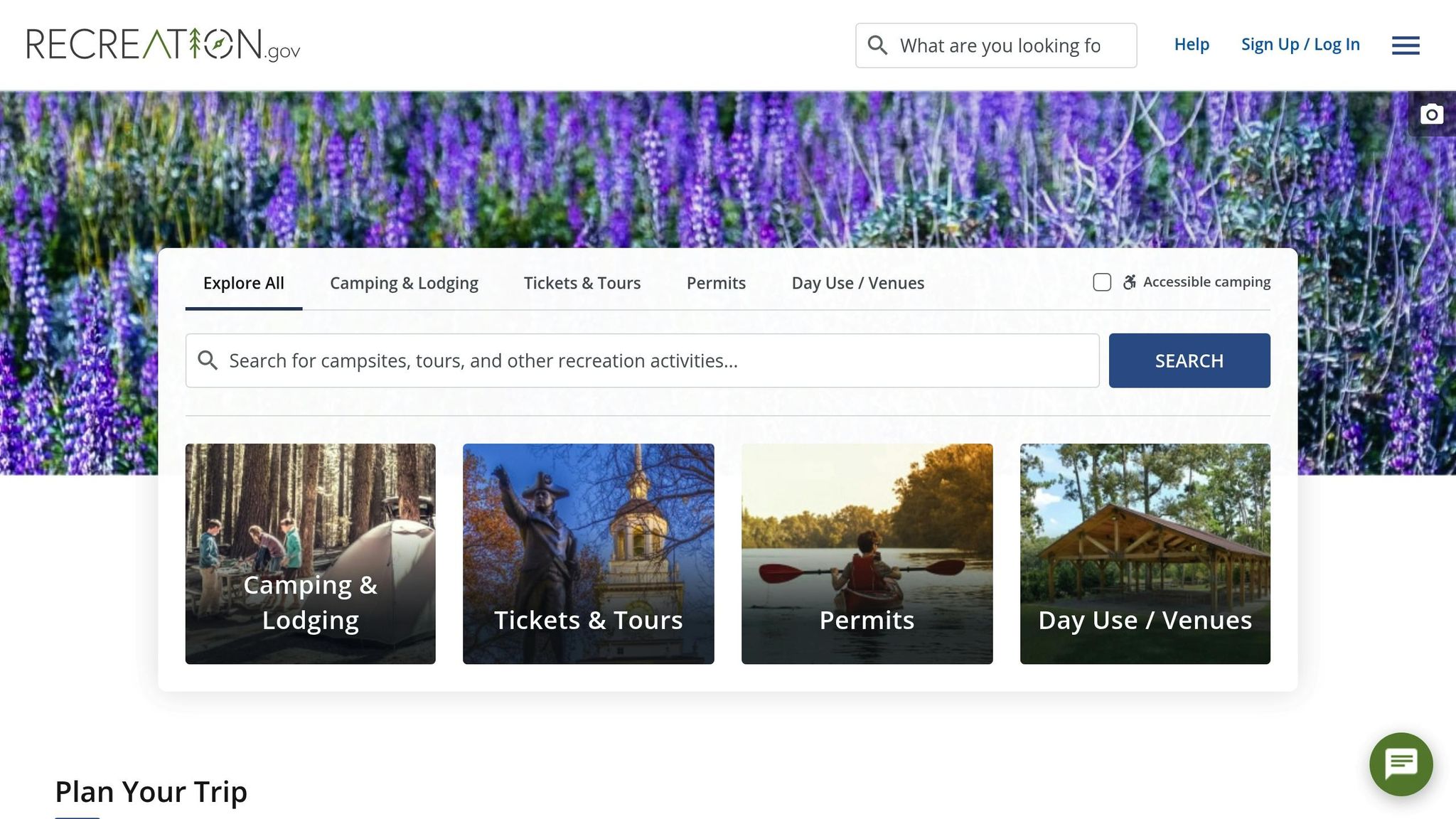Enable the Accessible camping checkbox
The image size is (1456, 819).
click(x=1102, y=282)
